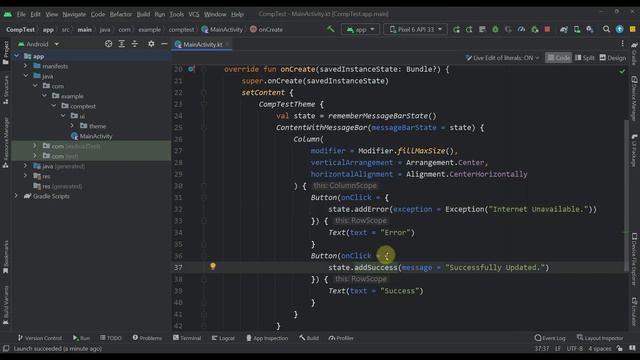Open the TODO tool window

coord(111,338)
